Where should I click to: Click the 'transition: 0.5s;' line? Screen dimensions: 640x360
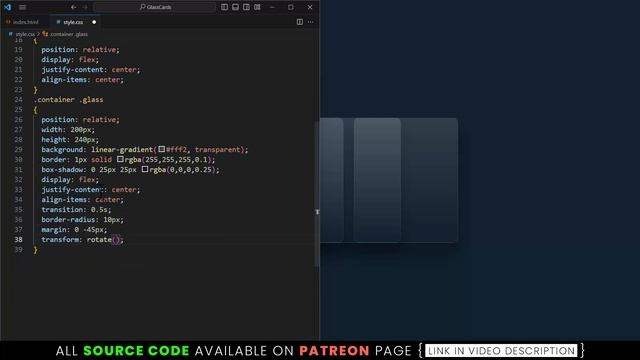(76, 209)
